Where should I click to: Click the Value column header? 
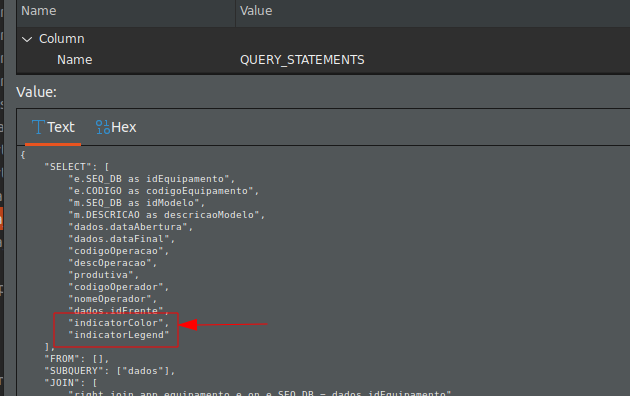pos(256,11)
